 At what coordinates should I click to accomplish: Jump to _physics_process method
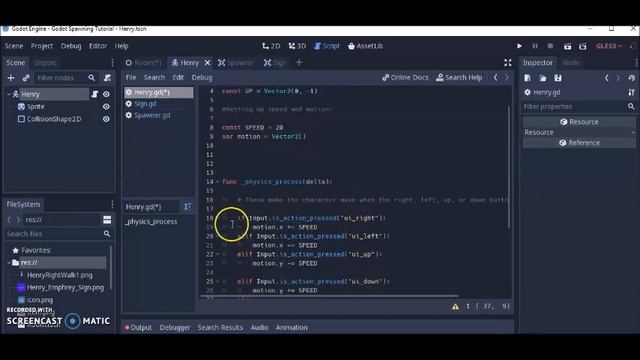click(x=151, y=222)
